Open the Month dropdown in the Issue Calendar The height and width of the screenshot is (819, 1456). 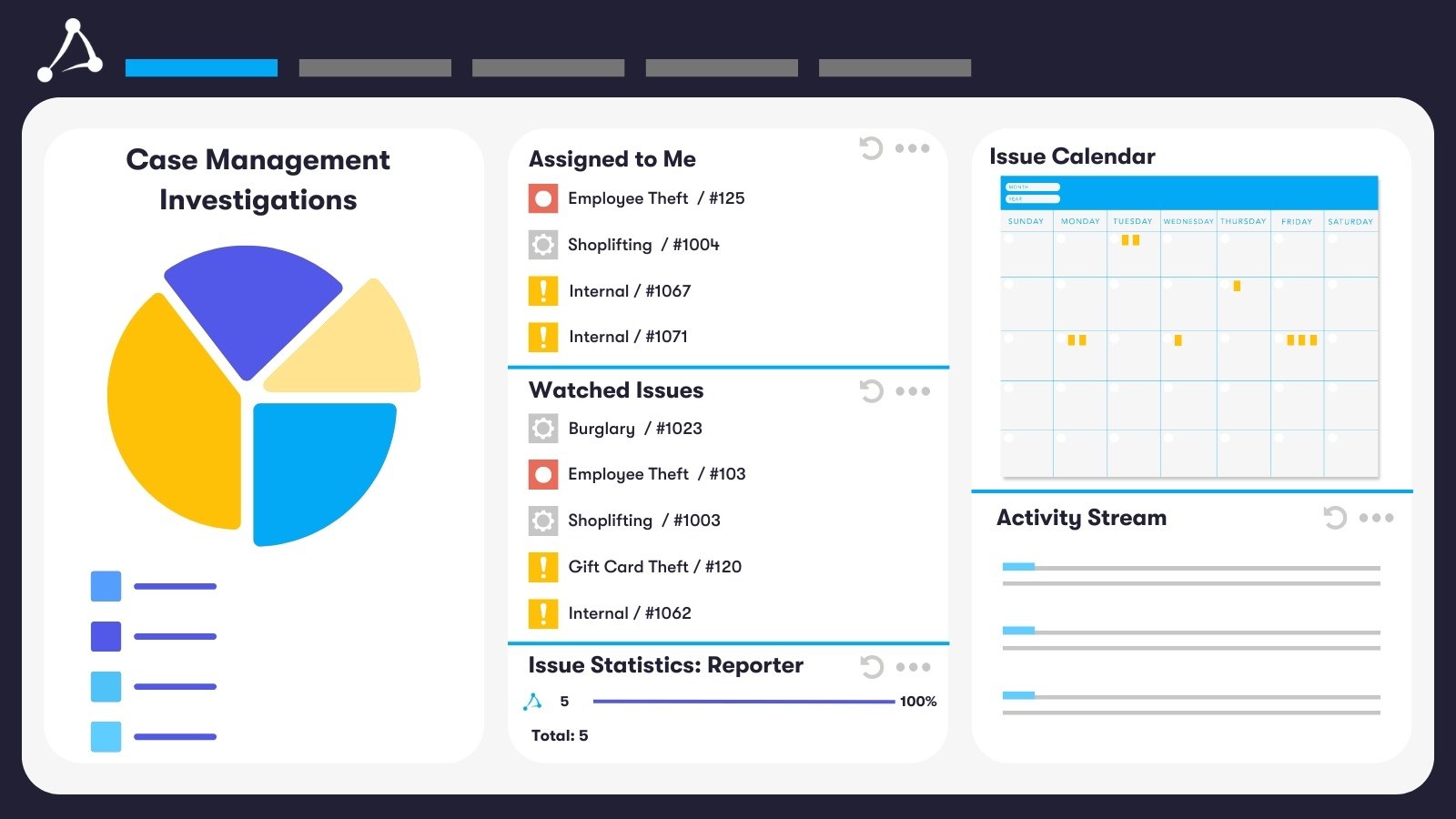point(1032,186)
